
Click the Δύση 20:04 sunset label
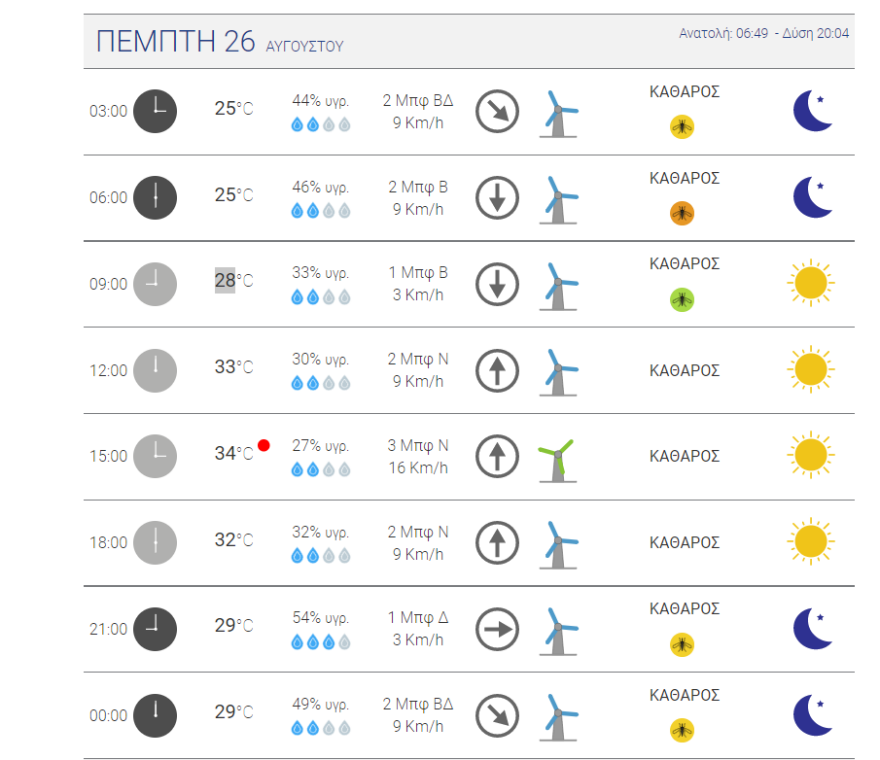click(815, 32)
